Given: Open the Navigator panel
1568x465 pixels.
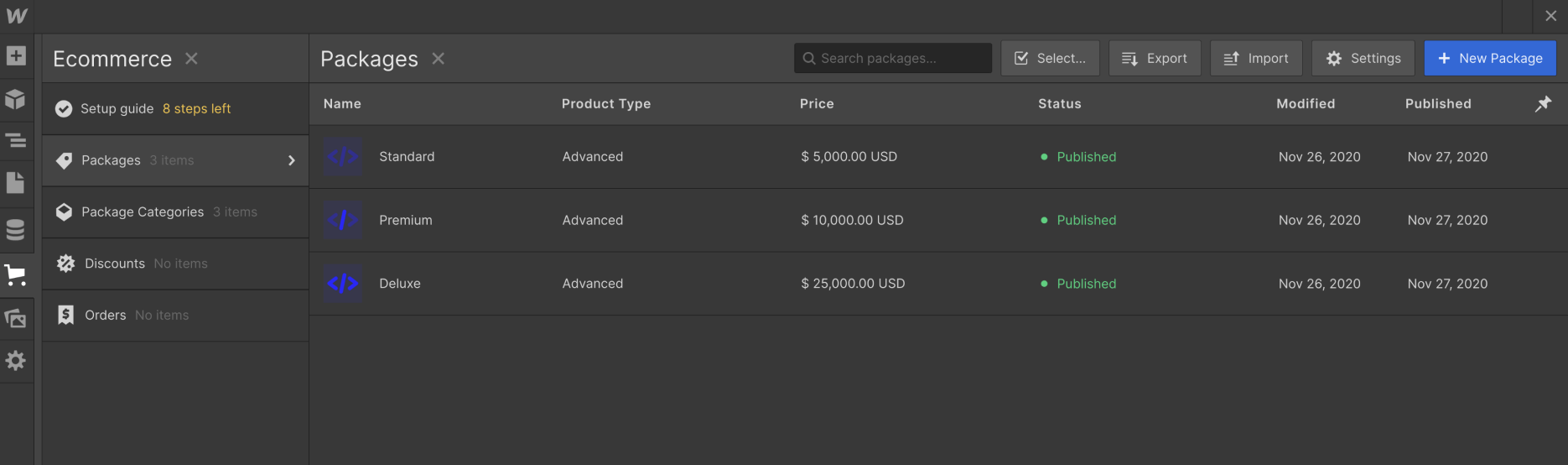Looking at the screenshot, I should click(x=16, y=140).
